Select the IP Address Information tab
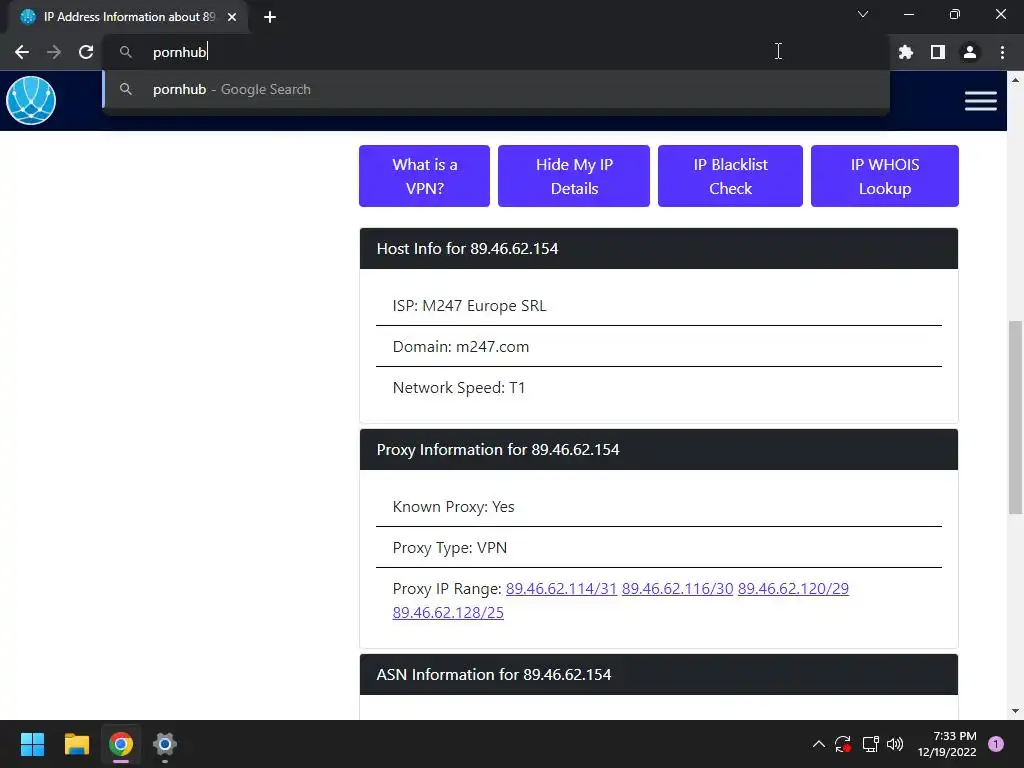 point(128,17)
